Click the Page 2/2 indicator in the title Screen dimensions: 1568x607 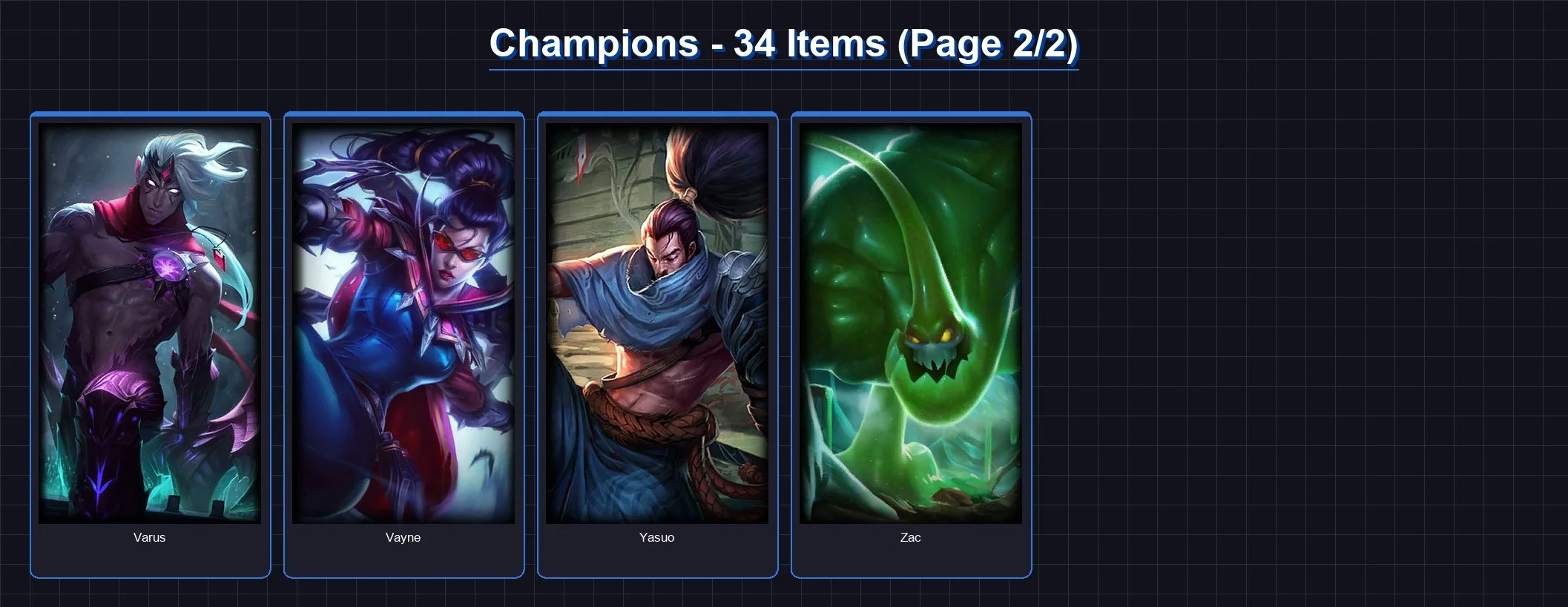click(988, 43)
